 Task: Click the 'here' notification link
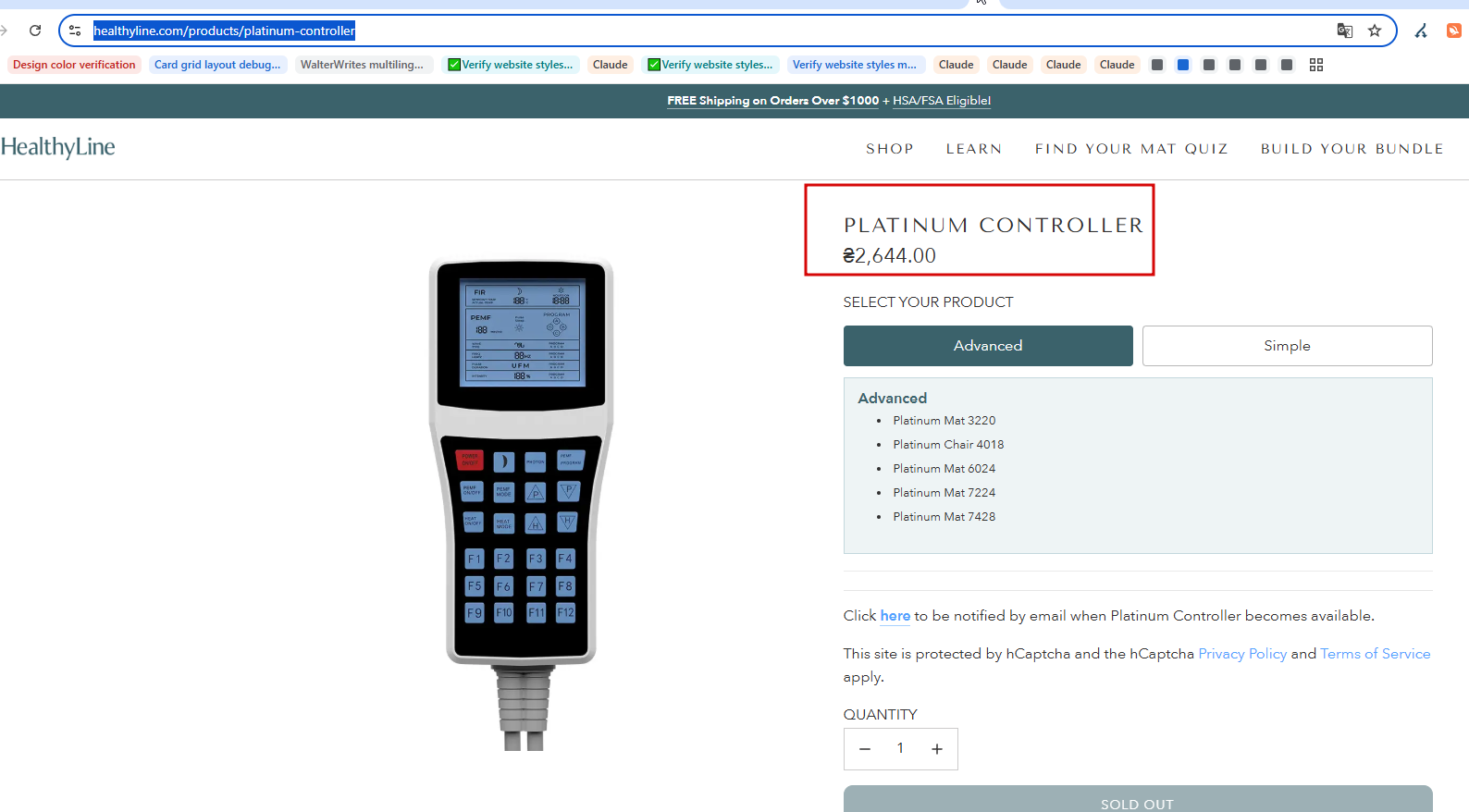[x=895, y=616]
